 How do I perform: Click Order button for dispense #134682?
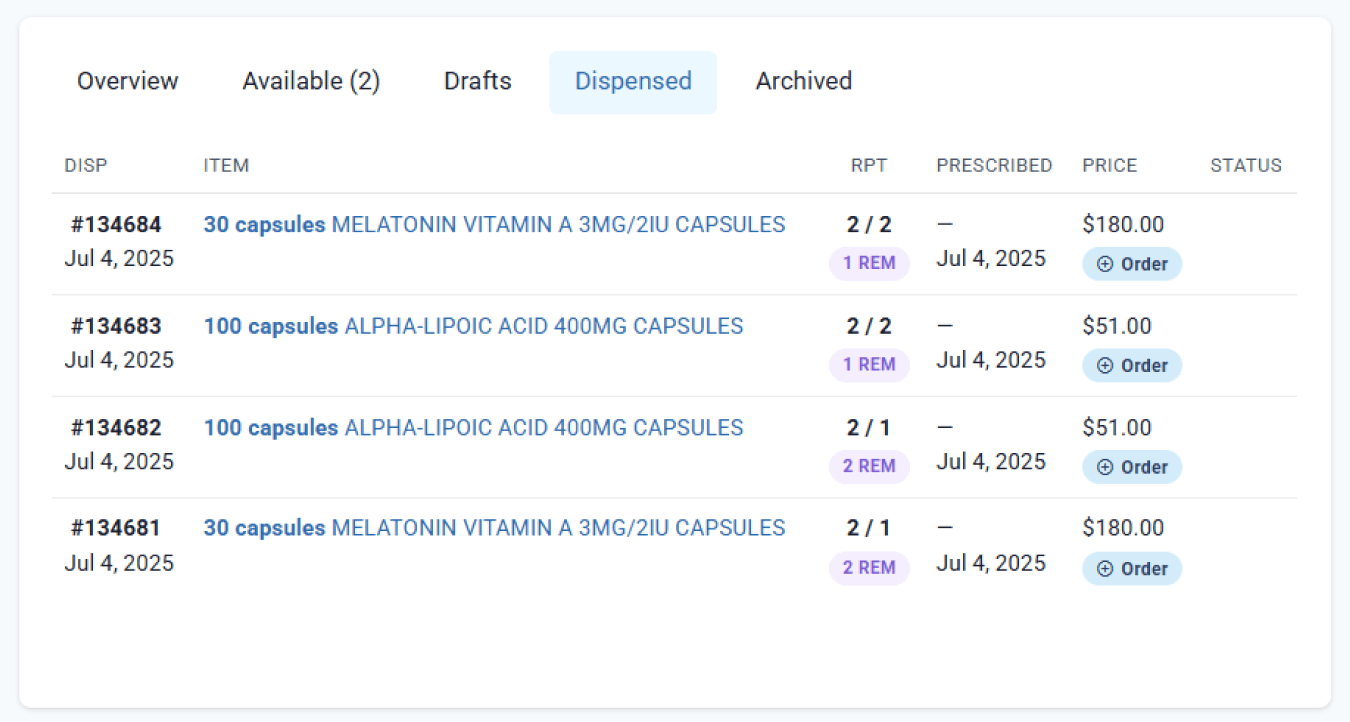[x=1132, y=467]
